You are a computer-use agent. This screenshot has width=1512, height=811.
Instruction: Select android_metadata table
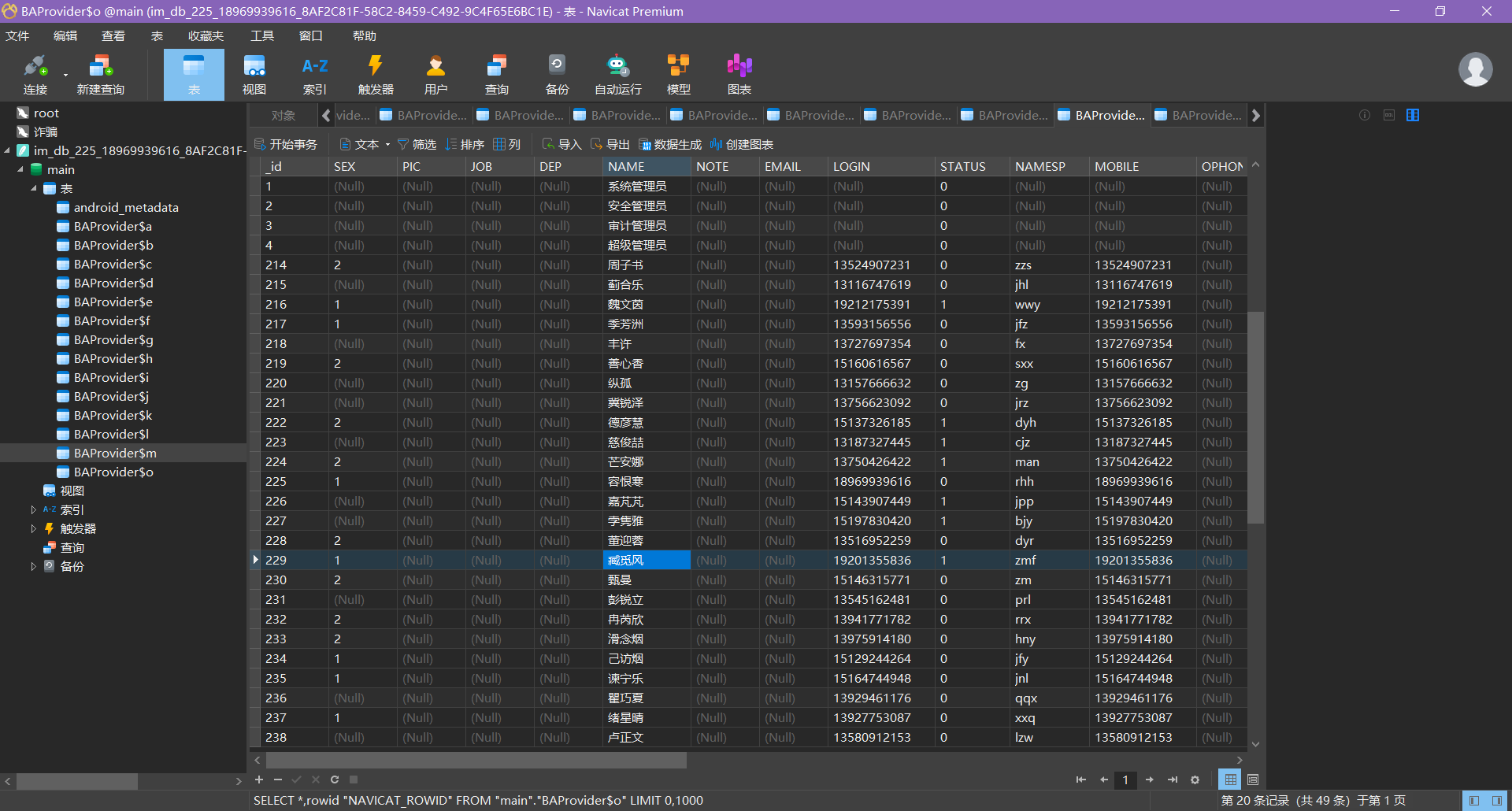click(126, 207)
